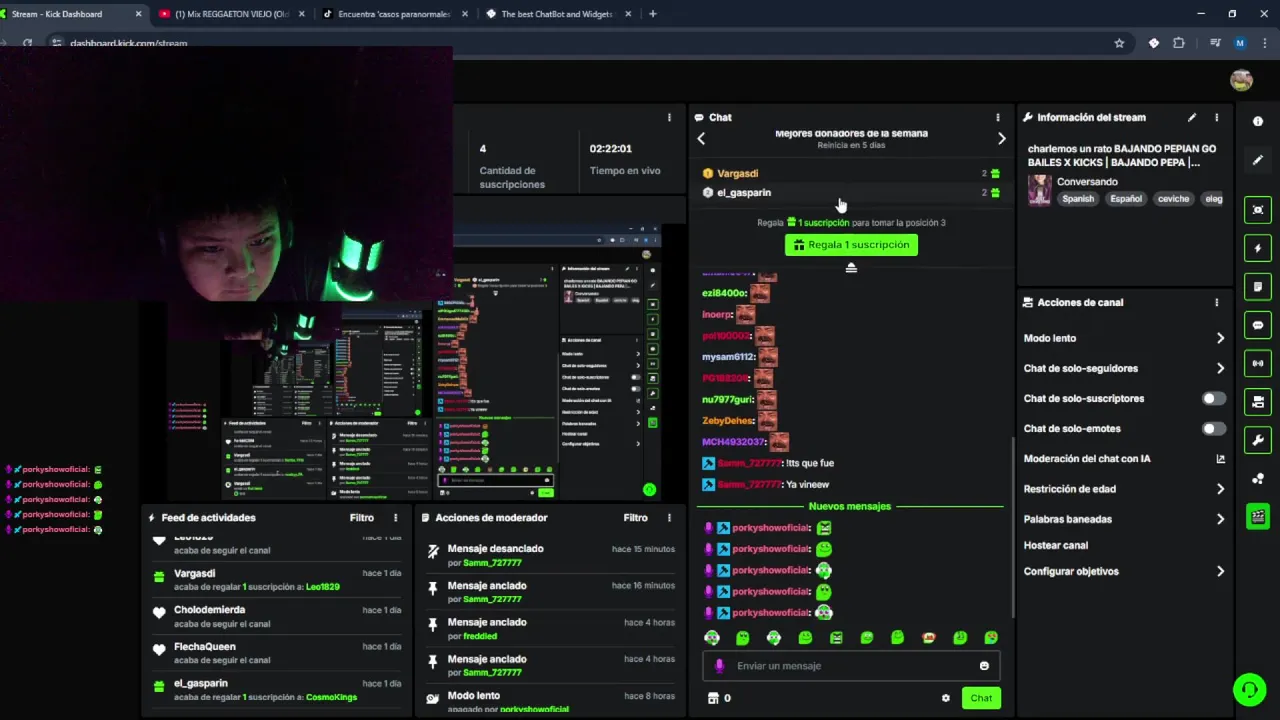This screenshot has height=720, width=1280.
Task: Select the Spanish tag
Action: click(1078, 198)
